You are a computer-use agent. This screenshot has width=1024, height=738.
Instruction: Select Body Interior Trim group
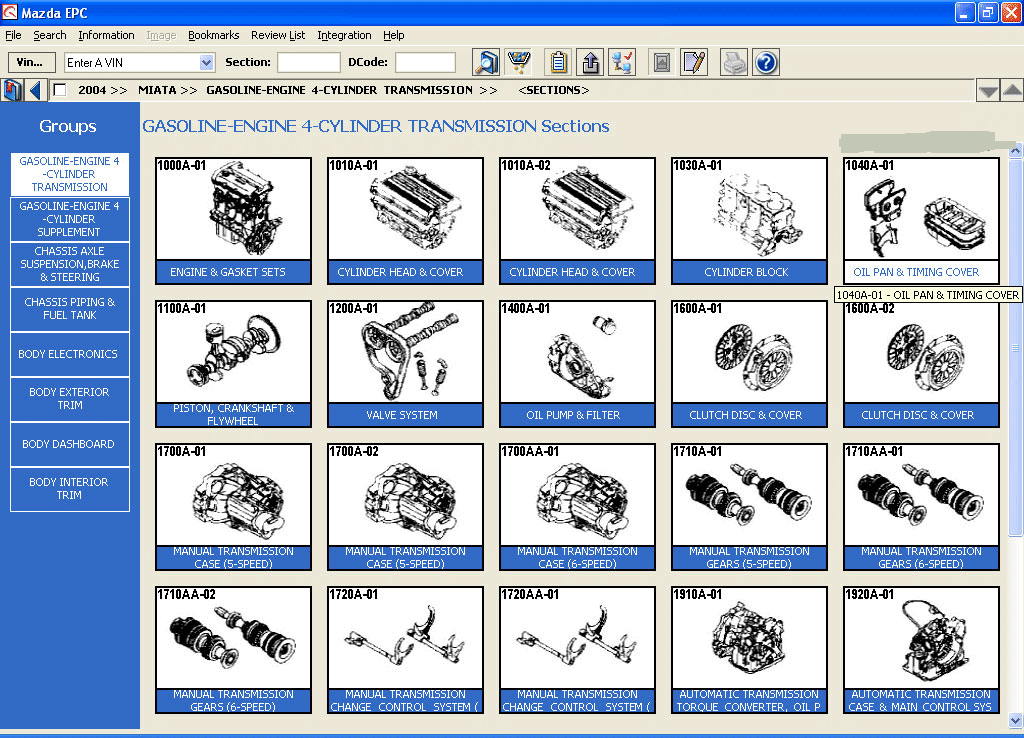(x=70, y=489)
